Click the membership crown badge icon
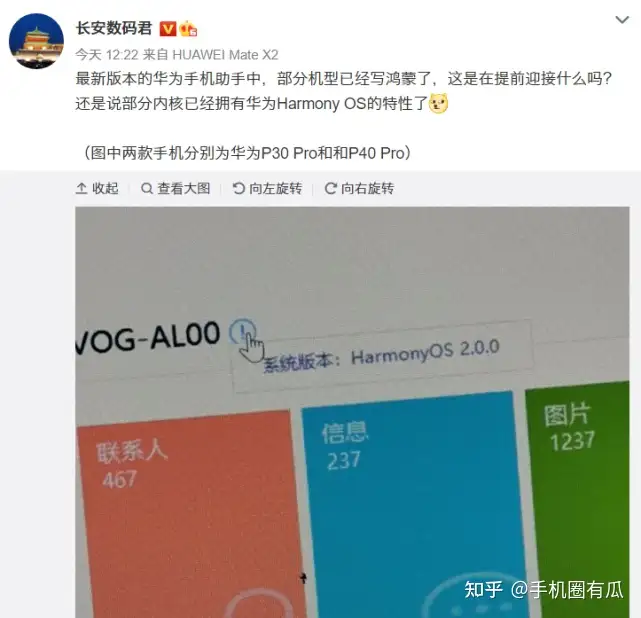641x618 pixels. point(188,29)
